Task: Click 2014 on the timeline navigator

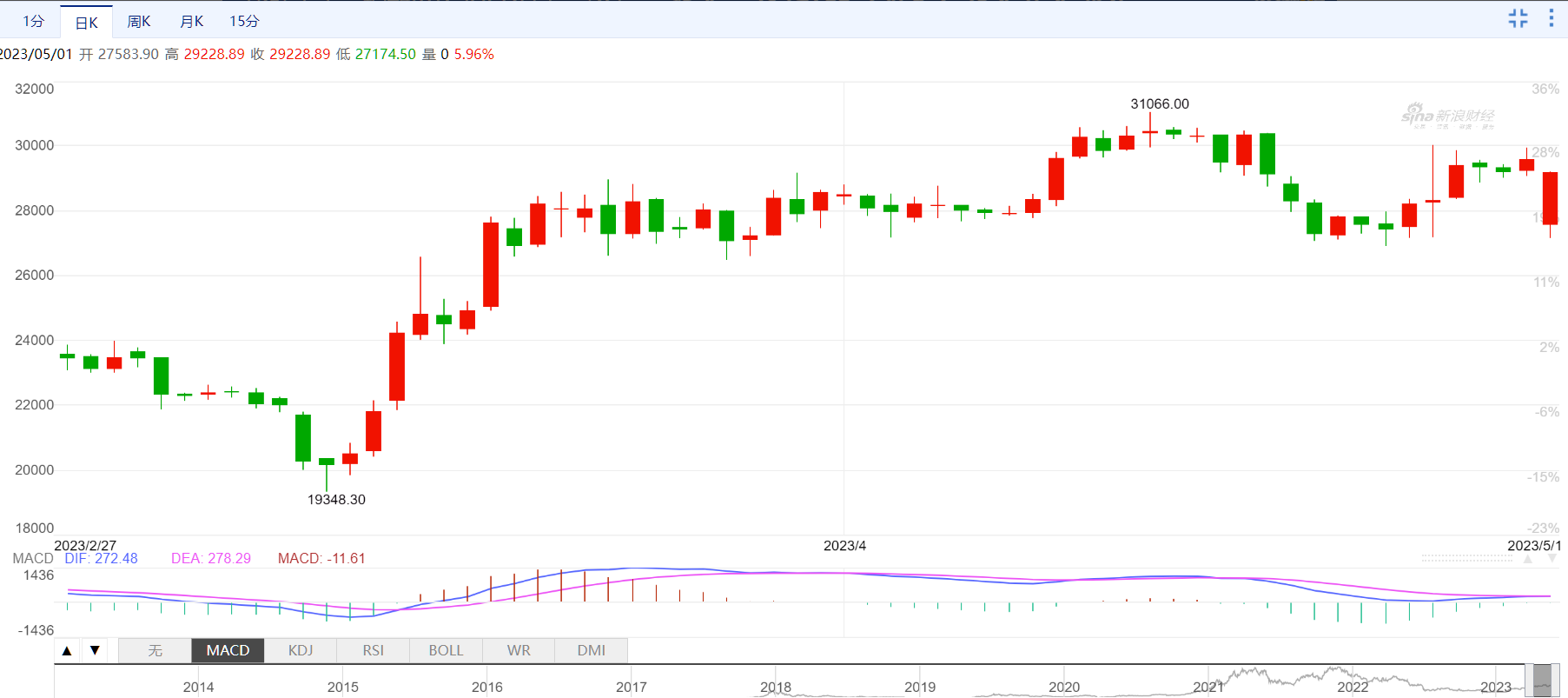Action: point(198,687)
